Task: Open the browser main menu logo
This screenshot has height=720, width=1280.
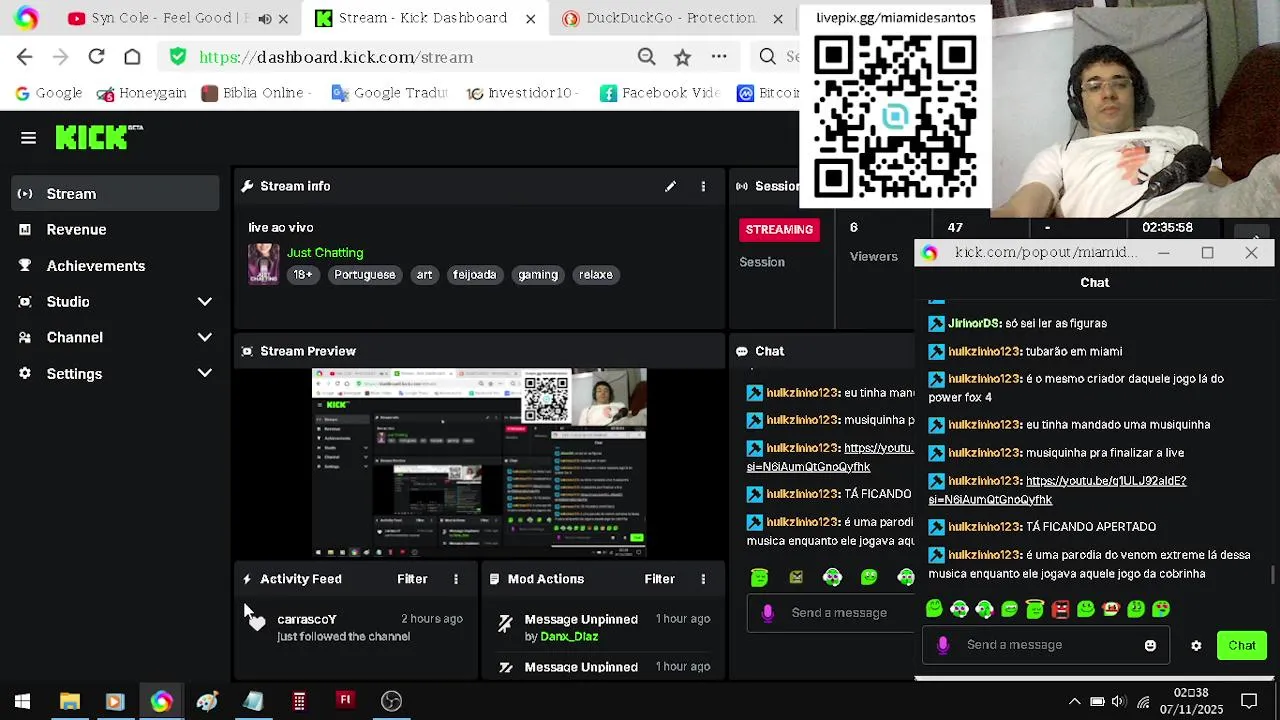Action: (x=26, y=18)
